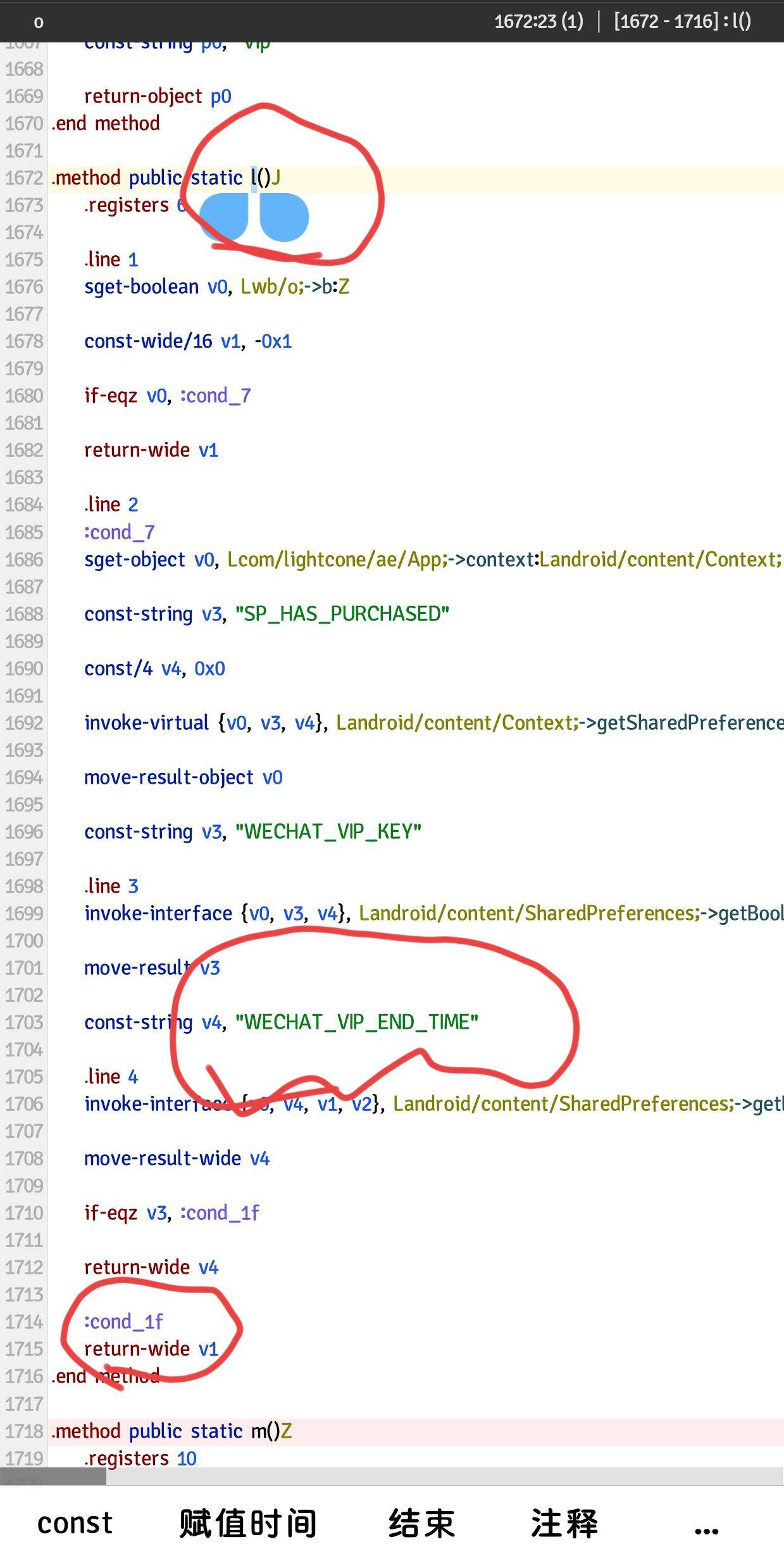Click .method public static m()Z line

171,1431
